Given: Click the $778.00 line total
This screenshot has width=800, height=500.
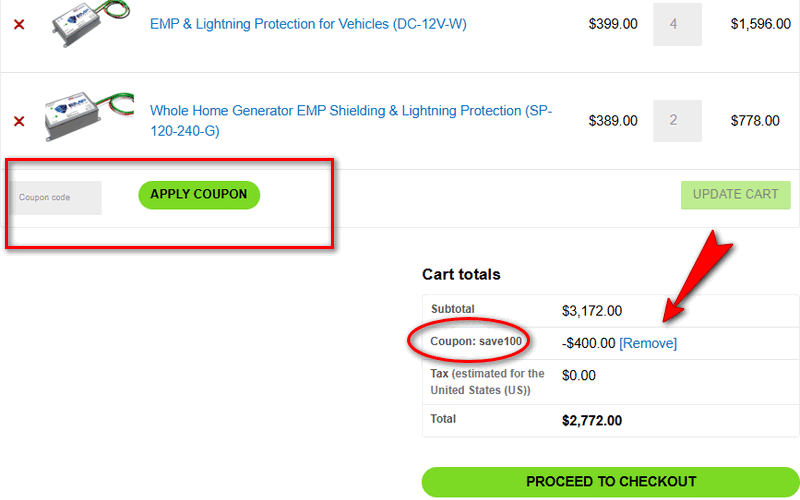Looking at the screenshot, I should point(755,121).
